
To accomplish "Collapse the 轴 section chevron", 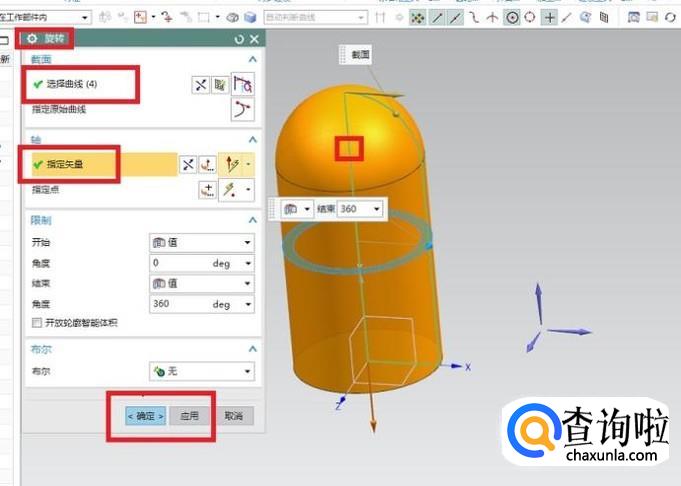I will click(x=252, y=139).
